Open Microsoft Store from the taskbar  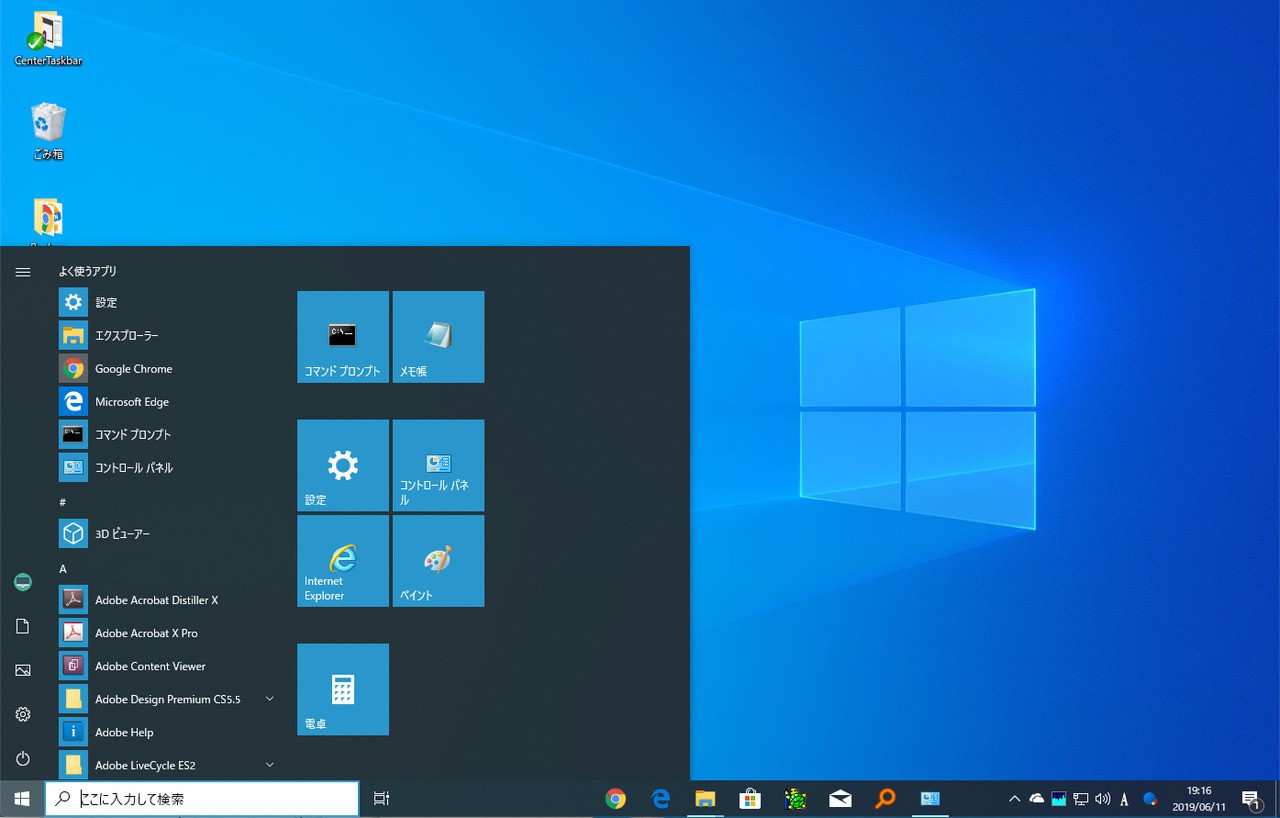point(750,799)
